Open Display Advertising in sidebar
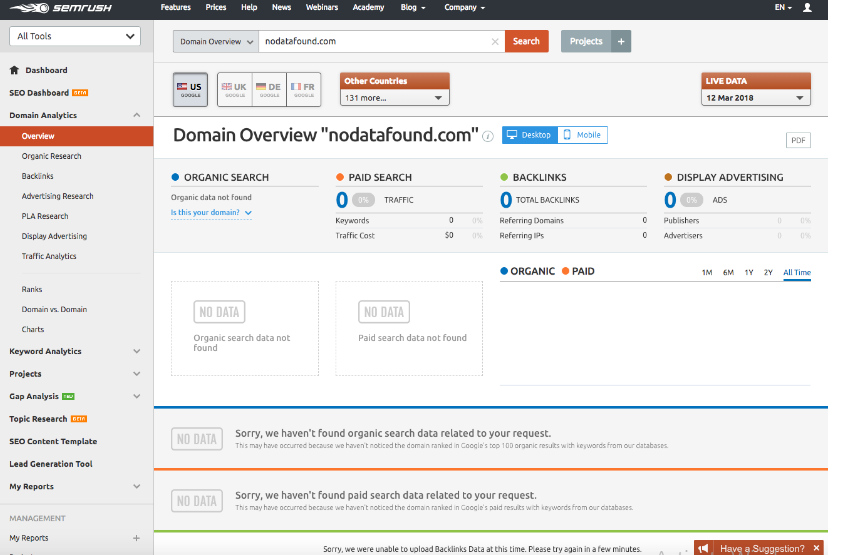The width and height of the screenshot is (842, 555). click(x=54, y=236)
